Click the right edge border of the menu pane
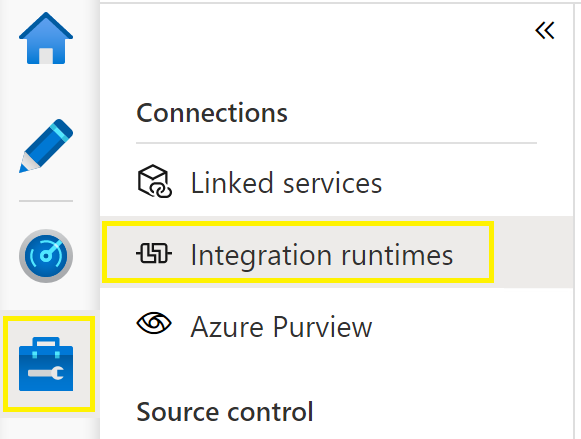The image size is (581, 439). pyautogui.click(x=574, y=222)
